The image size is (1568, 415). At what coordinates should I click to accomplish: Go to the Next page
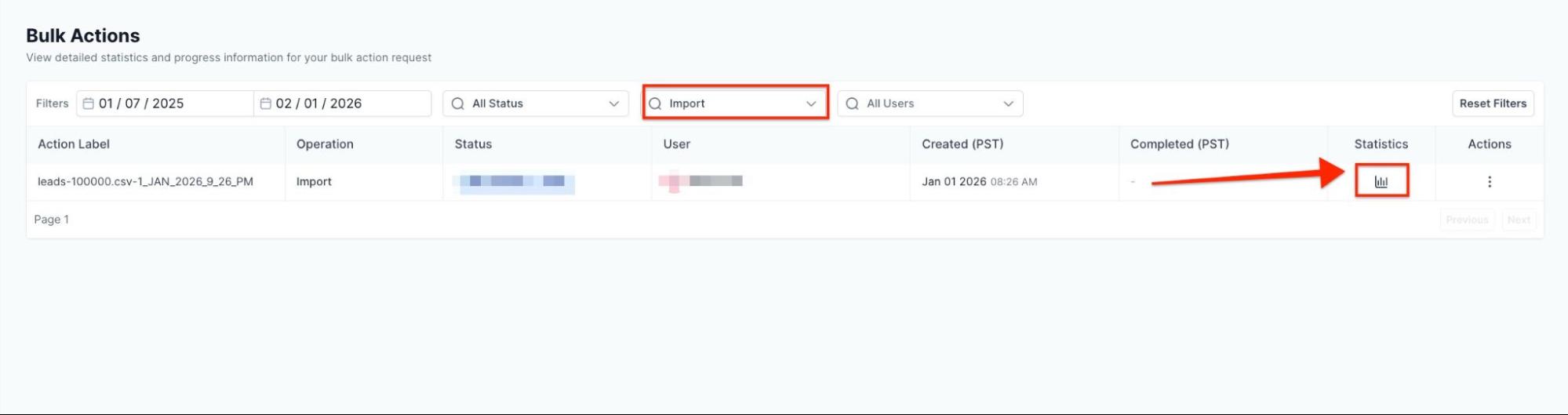point(1518,220)
